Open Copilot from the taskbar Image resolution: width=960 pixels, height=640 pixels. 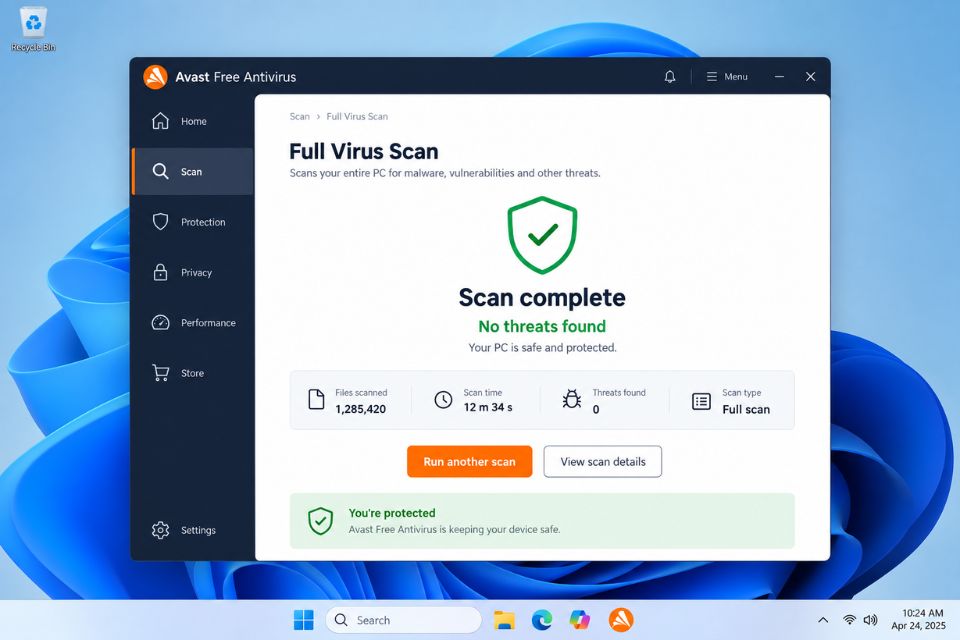tap(580, 620)
